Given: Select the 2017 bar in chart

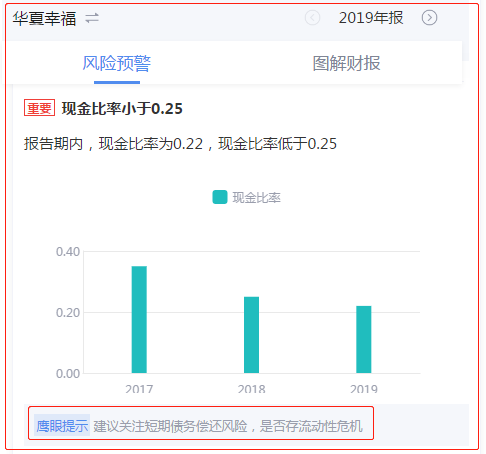Looking at the screenshot, I should [x=139, y=319].
